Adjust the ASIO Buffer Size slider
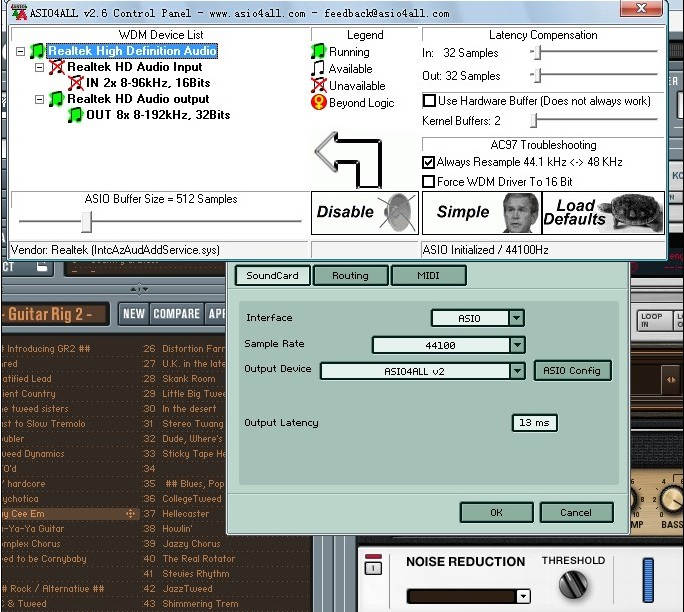The image size is (684, 612). pos(86,222)
